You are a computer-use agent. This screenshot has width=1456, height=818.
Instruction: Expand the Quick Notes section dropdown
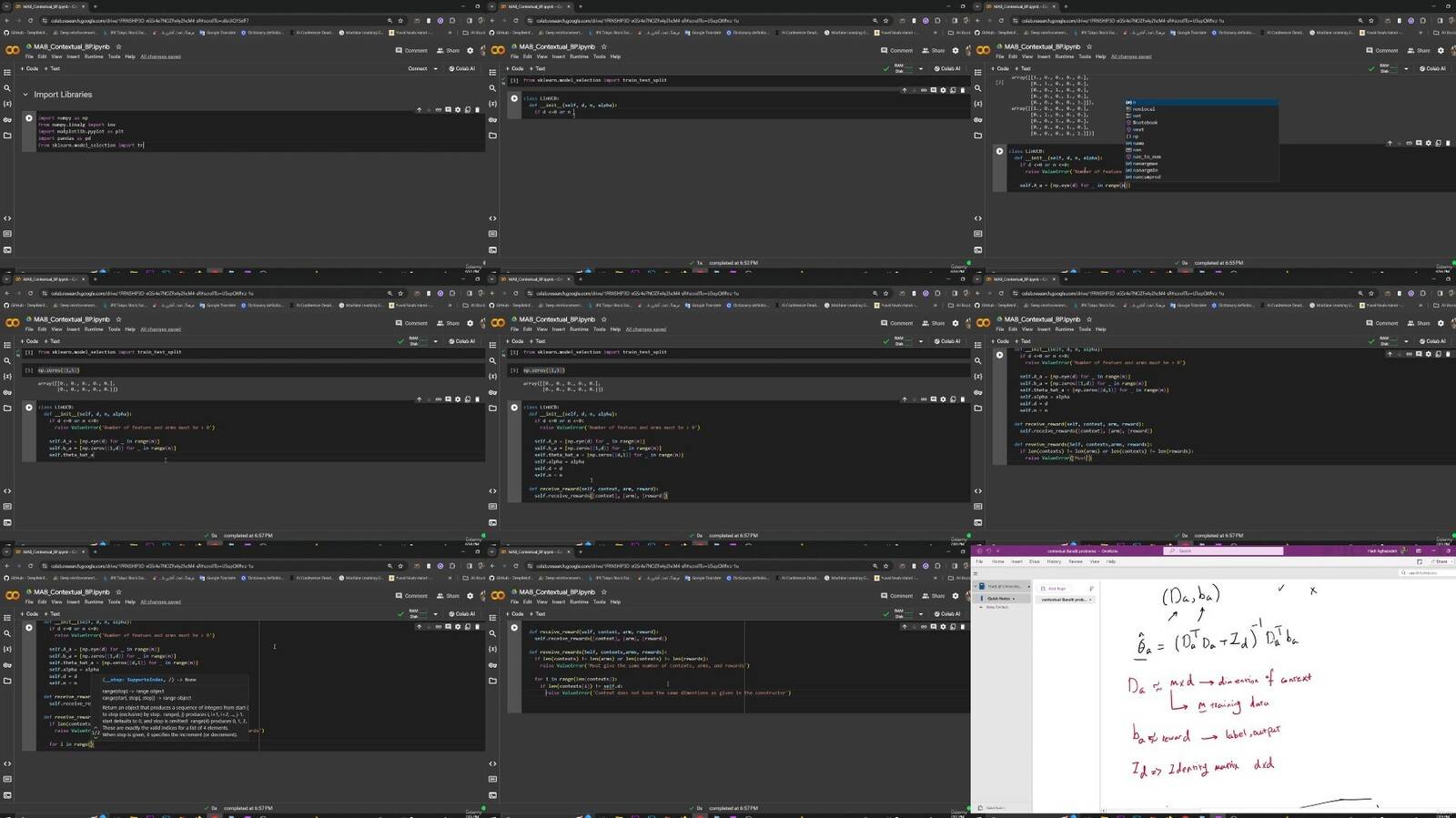(1015, 599)
